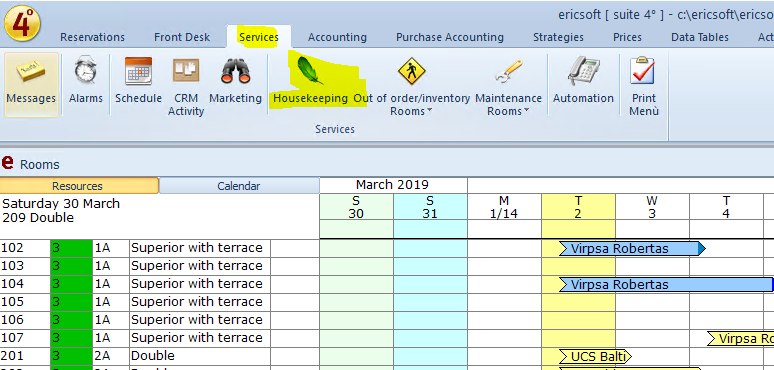774x370 pixels.
Task: Select room 105 in the room list
Action: point(25,302)
